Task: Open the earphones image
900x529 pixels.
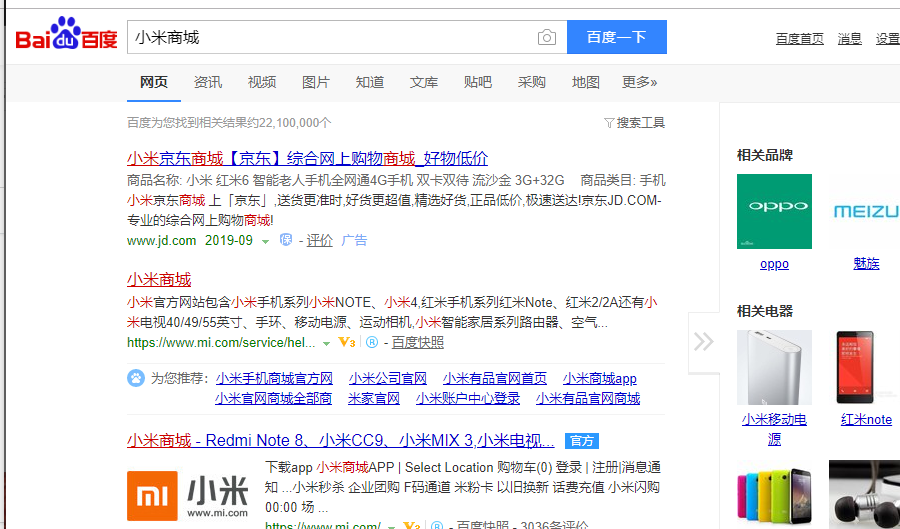Action: coord(864,495)
